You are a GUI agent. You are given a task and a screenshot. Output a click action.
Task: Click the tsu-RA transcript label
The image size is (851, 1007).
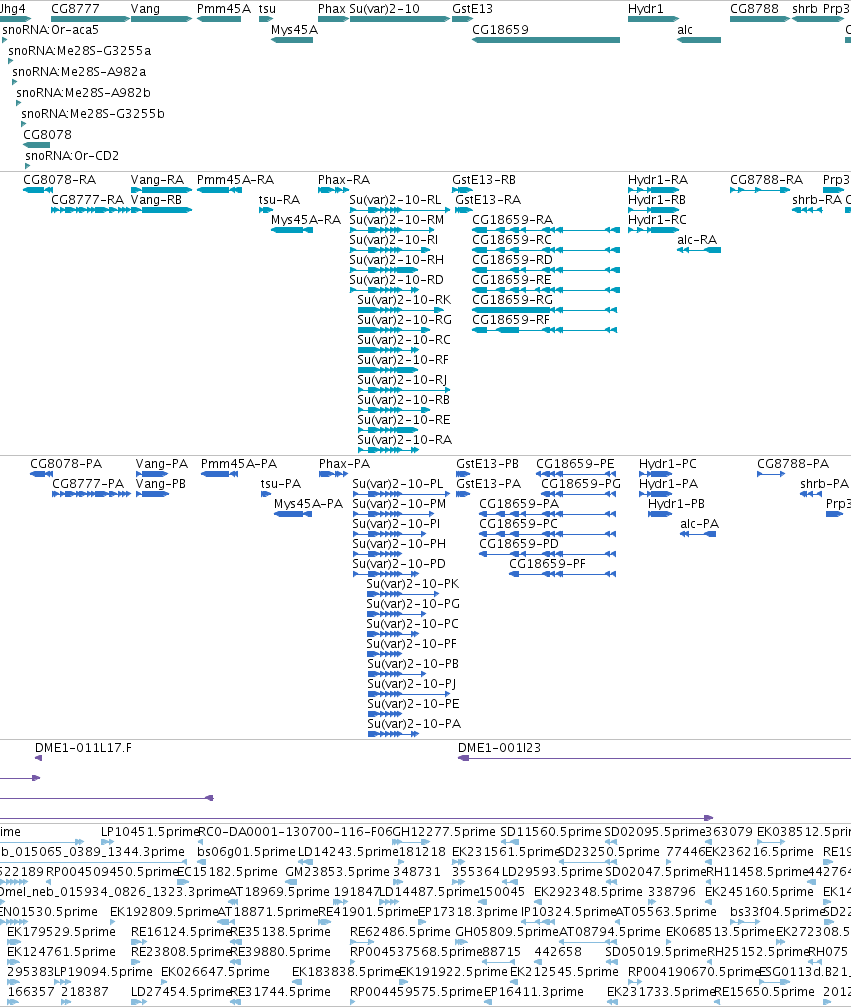(279, 200)
